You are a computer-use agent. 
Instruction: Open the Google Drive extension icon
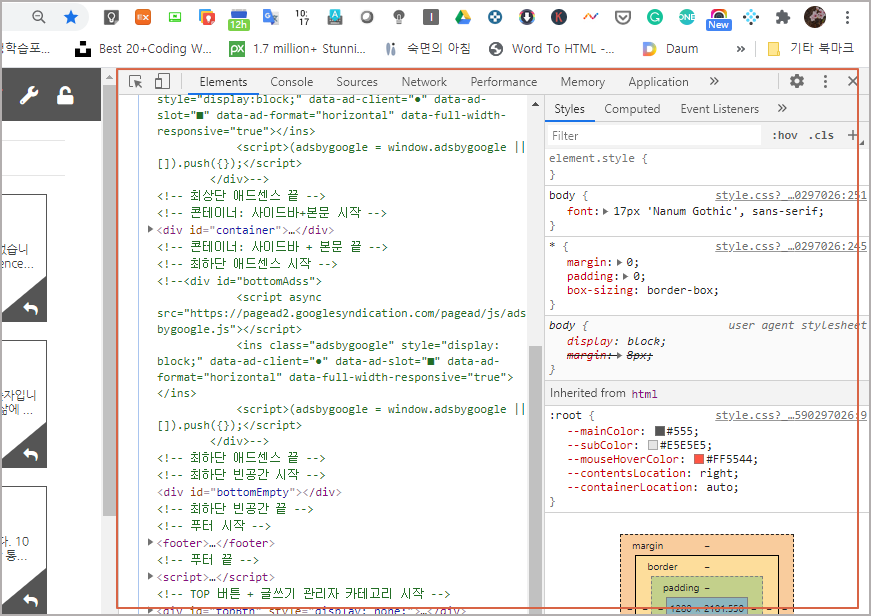pyautogui.click(x=463, y=17)
